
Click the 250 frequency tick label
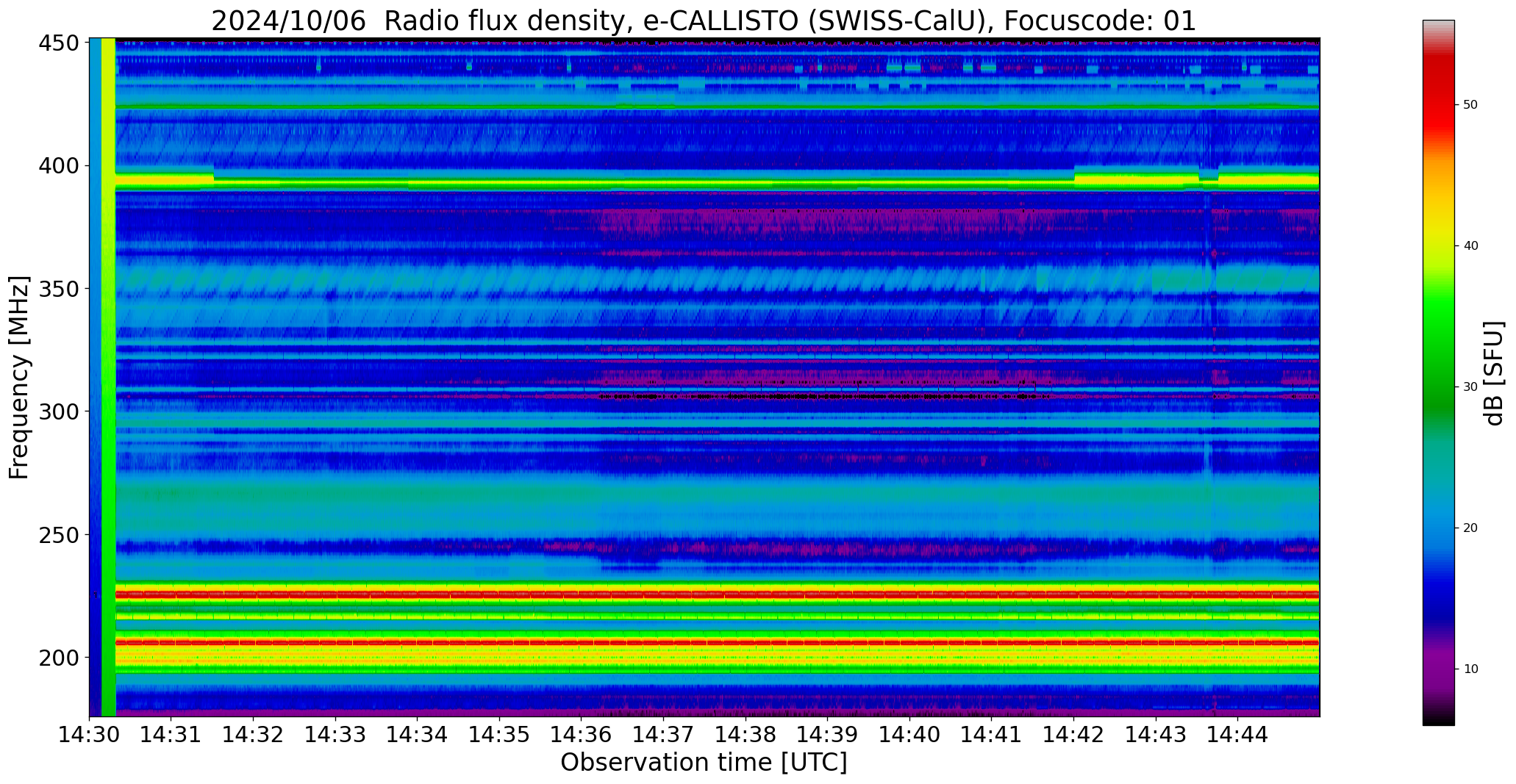(59, 534)
